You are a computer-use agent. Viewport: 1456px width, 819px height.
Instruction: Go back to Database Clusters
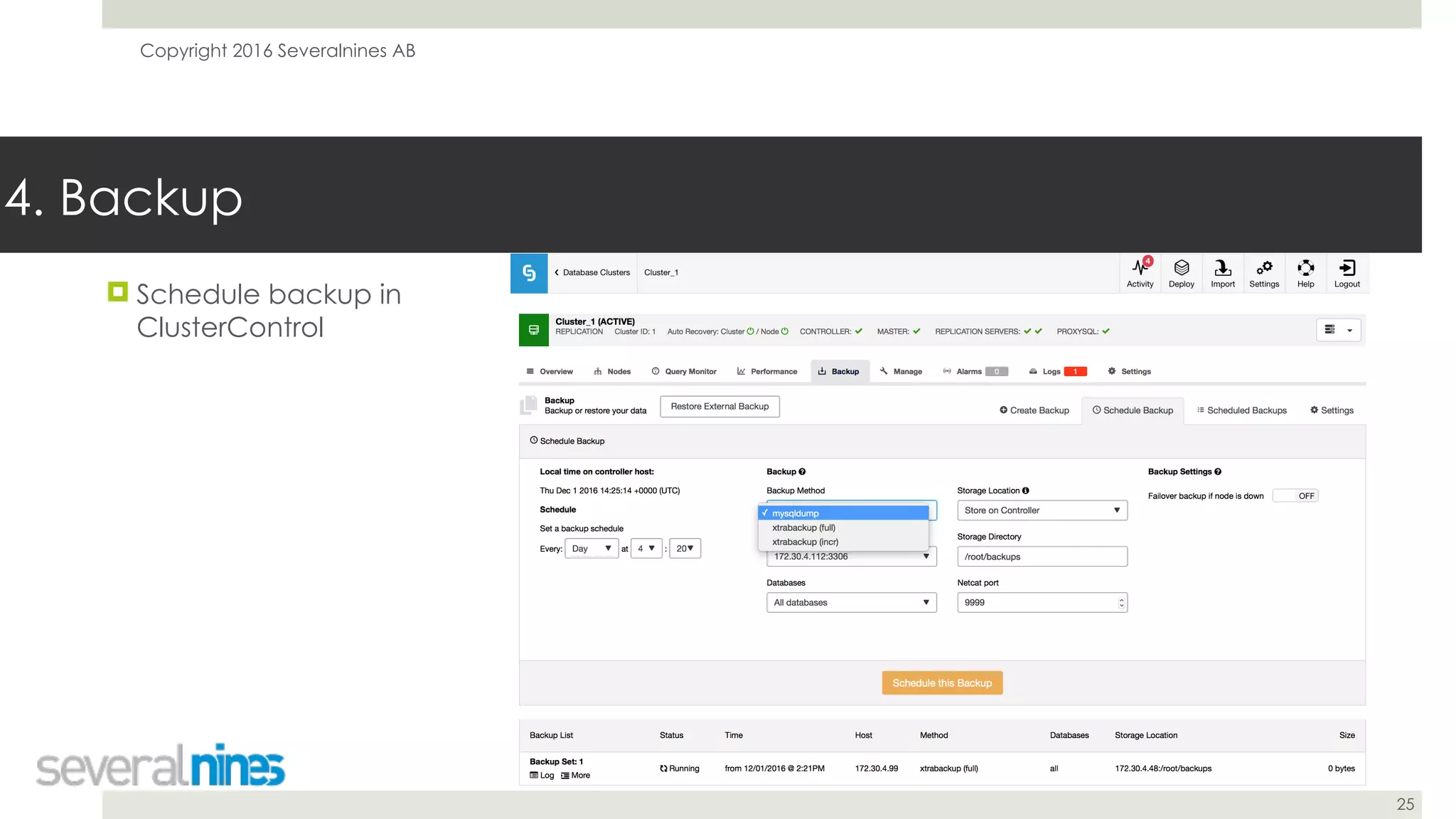point(592,272)
